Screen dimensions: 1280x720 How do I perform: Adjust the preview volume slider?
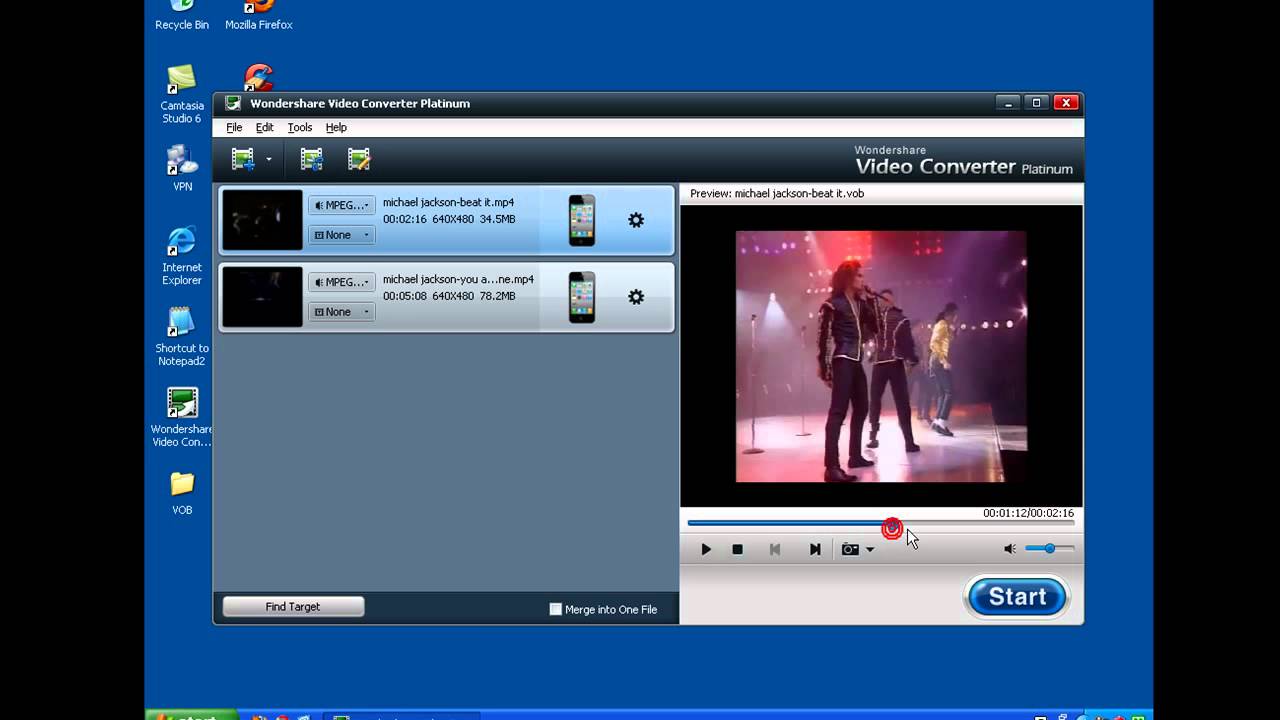point(1050,548)
